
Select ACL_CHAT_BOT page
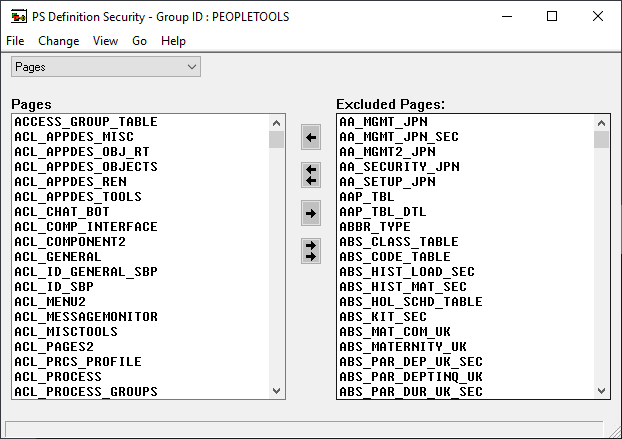coord(141,212)
